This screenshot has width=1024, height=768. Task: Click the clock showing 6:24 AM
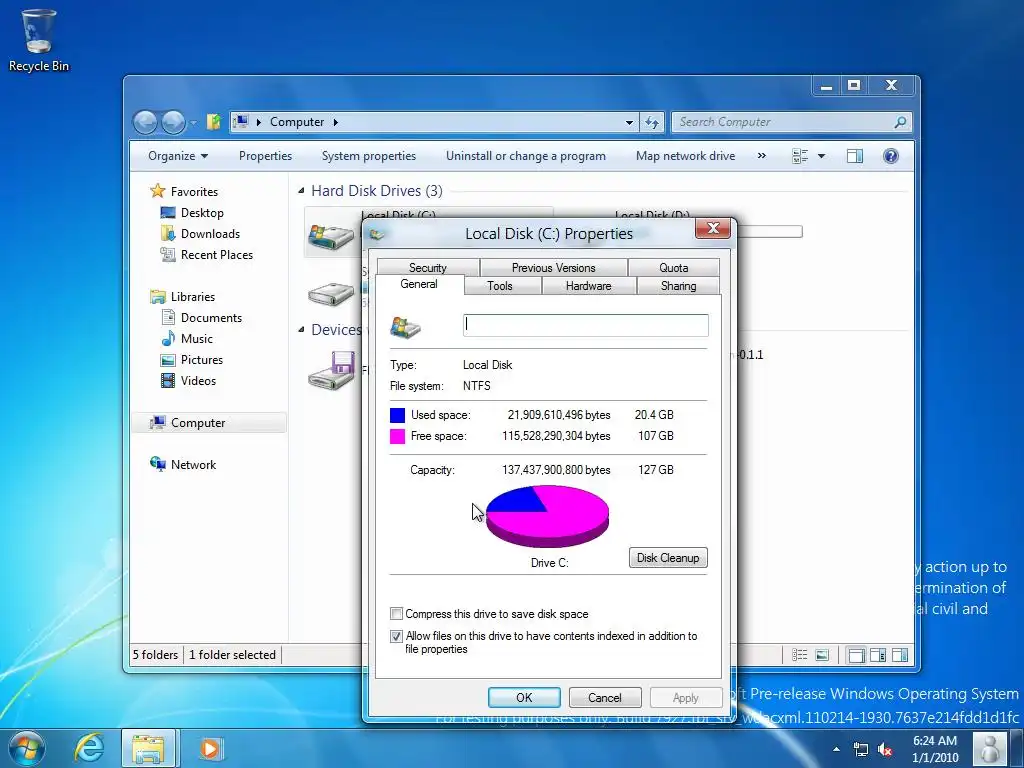tap(935, 749)
